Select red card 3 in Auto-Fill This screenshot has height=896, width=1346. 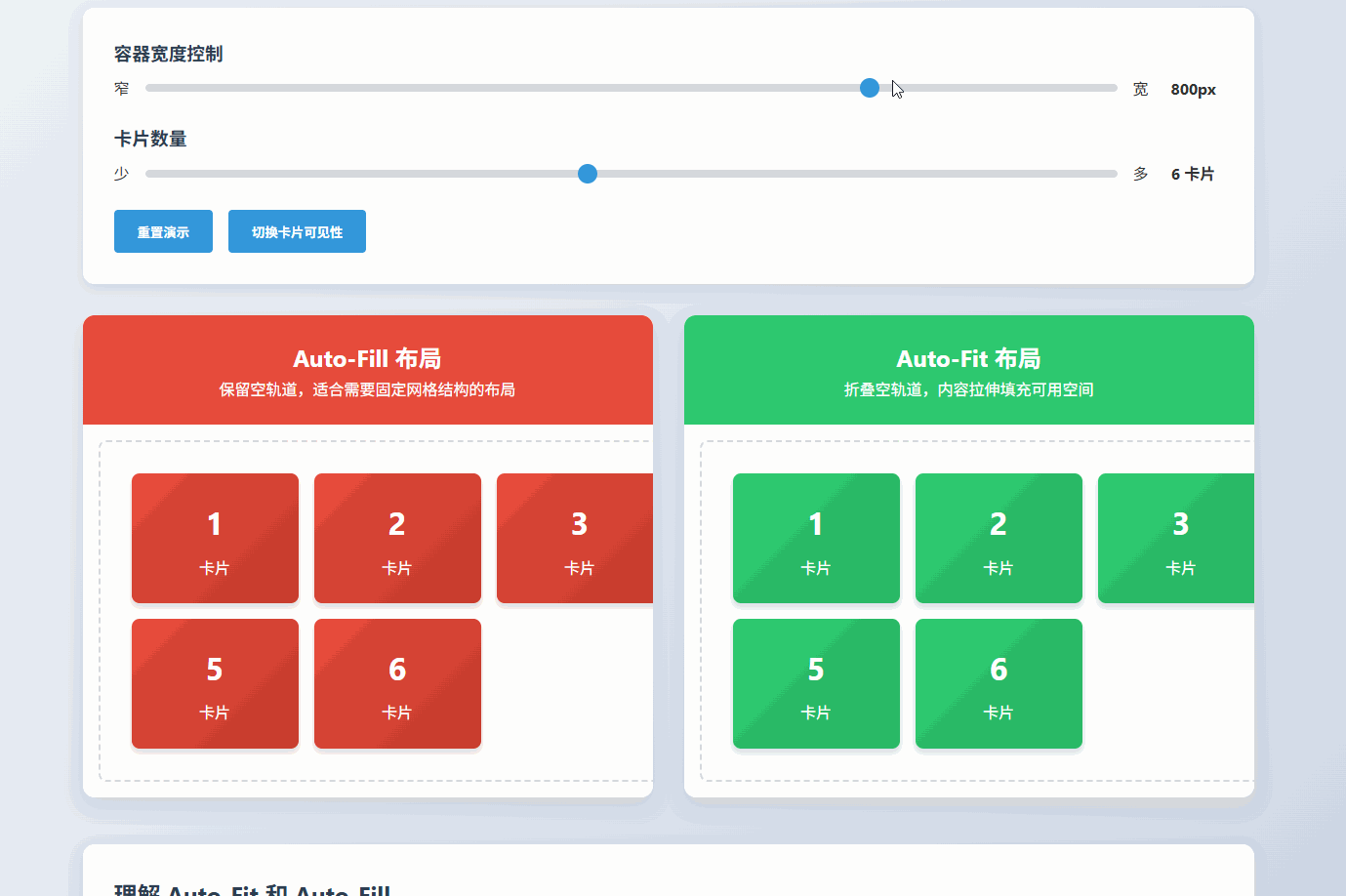click(x=575, y=539)
